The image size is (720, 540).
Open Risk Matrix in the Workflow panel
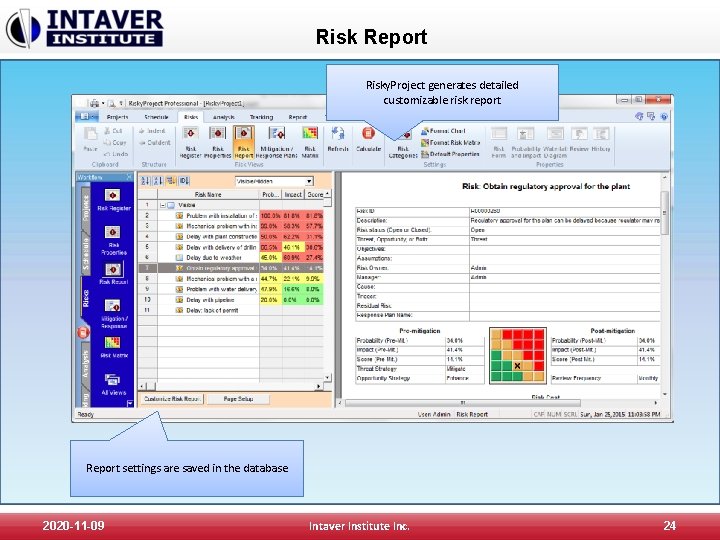pyautogui.click(x=113, y=347)
